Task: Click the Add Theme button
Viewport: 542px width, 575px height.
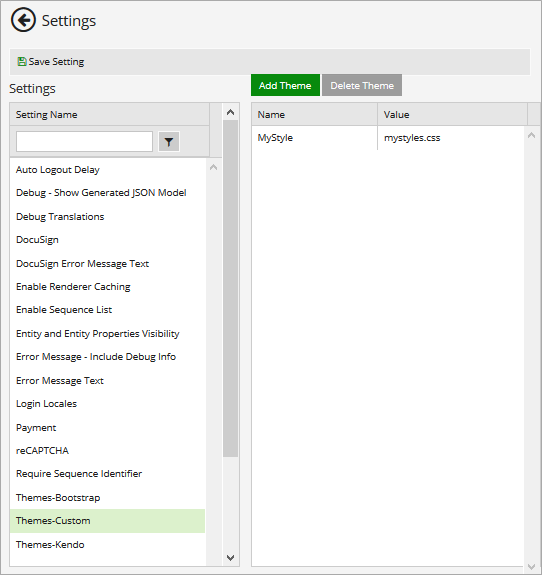Action: (x=285, y=85)
